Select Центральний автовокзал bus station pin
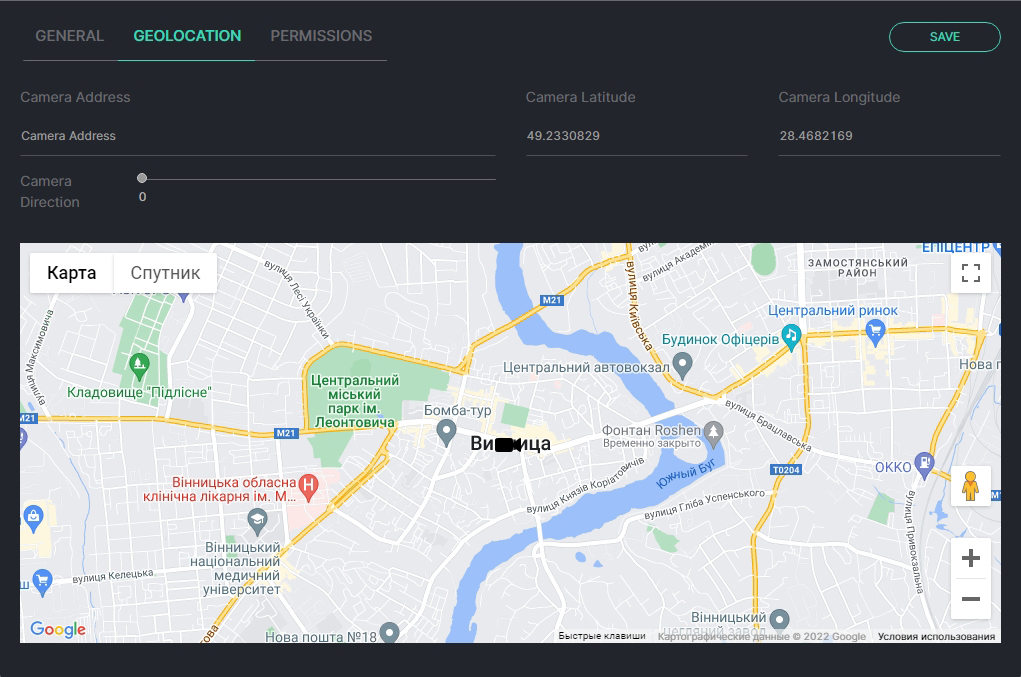This screenshot has width=1021, height=677. pos(682,365)
